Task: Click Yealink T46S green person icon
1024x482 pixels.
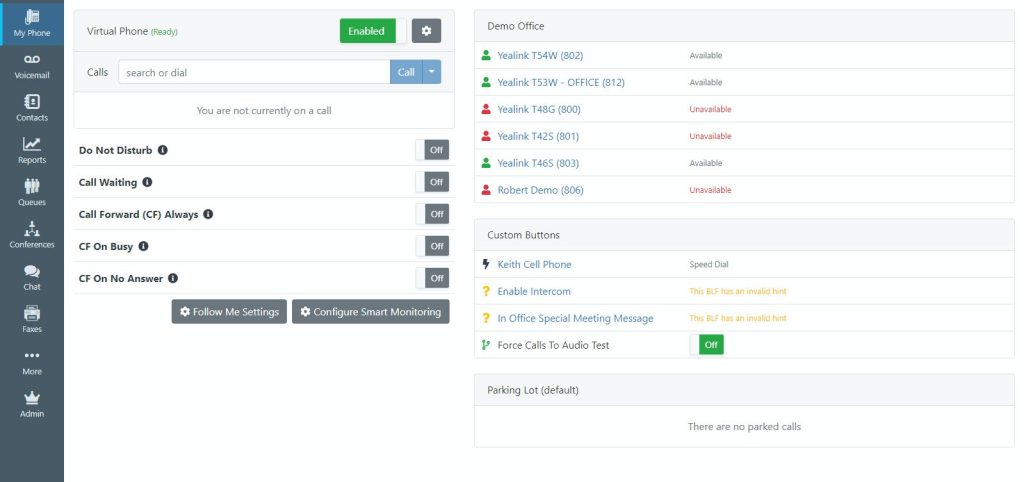Action: pyautogui.click(x=486, y=163)
